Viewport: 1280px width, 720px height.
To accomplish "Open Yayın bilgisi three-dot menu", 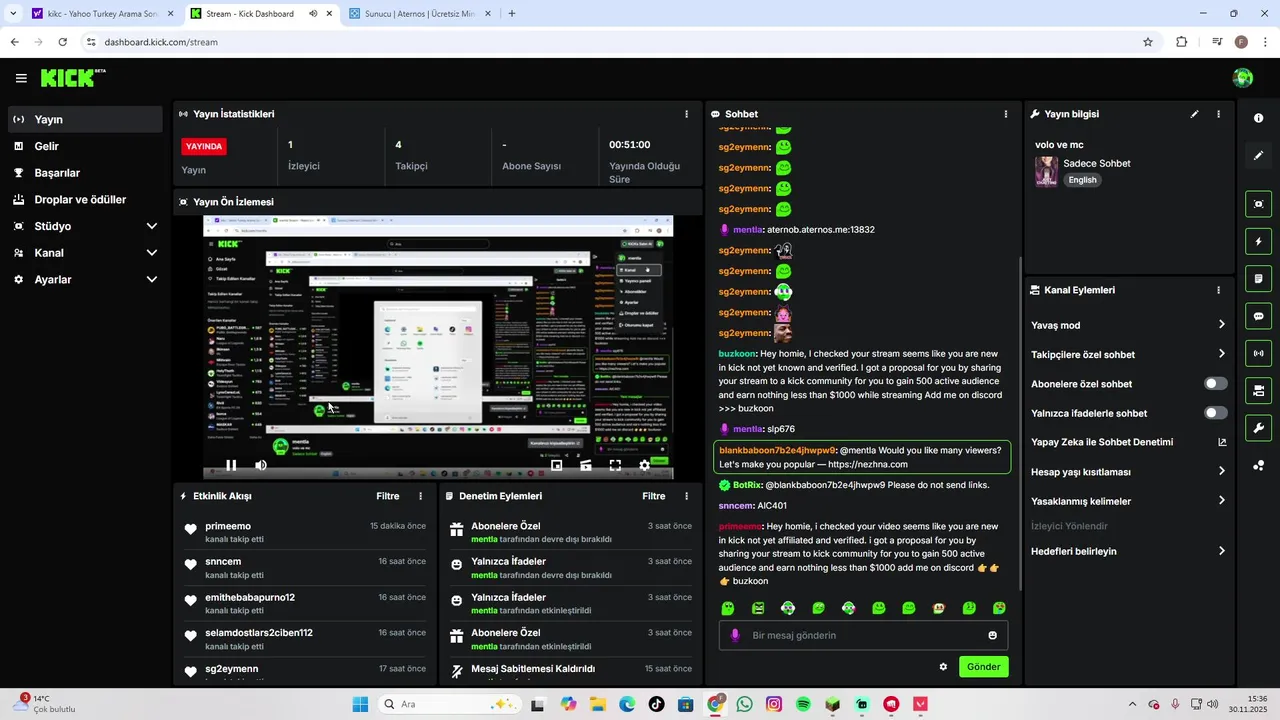I will point(1218,114).
